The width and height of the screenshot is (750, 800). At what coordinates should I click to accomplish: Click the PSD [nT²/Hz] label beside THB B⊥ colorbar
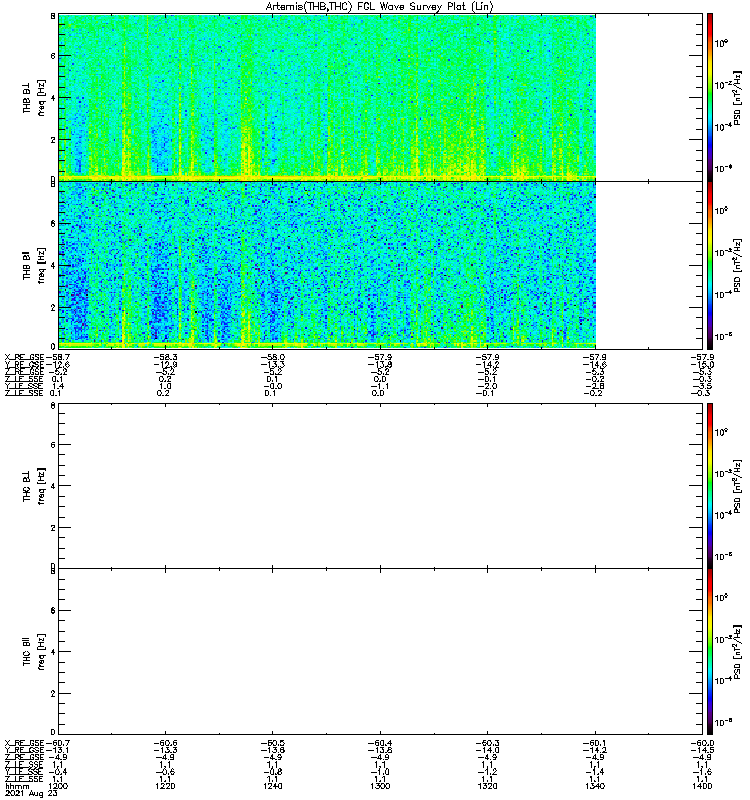point(736,98)
